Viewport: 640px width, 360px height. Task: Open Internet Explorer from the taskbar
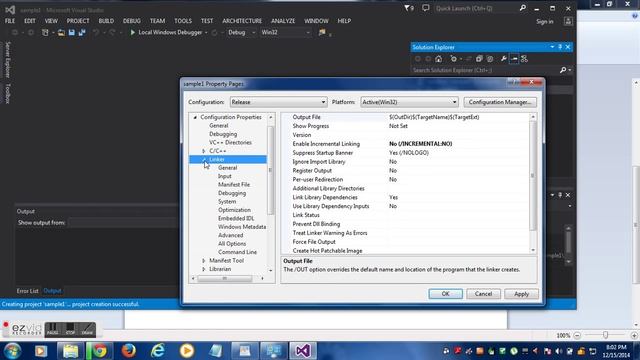(158, 351)
